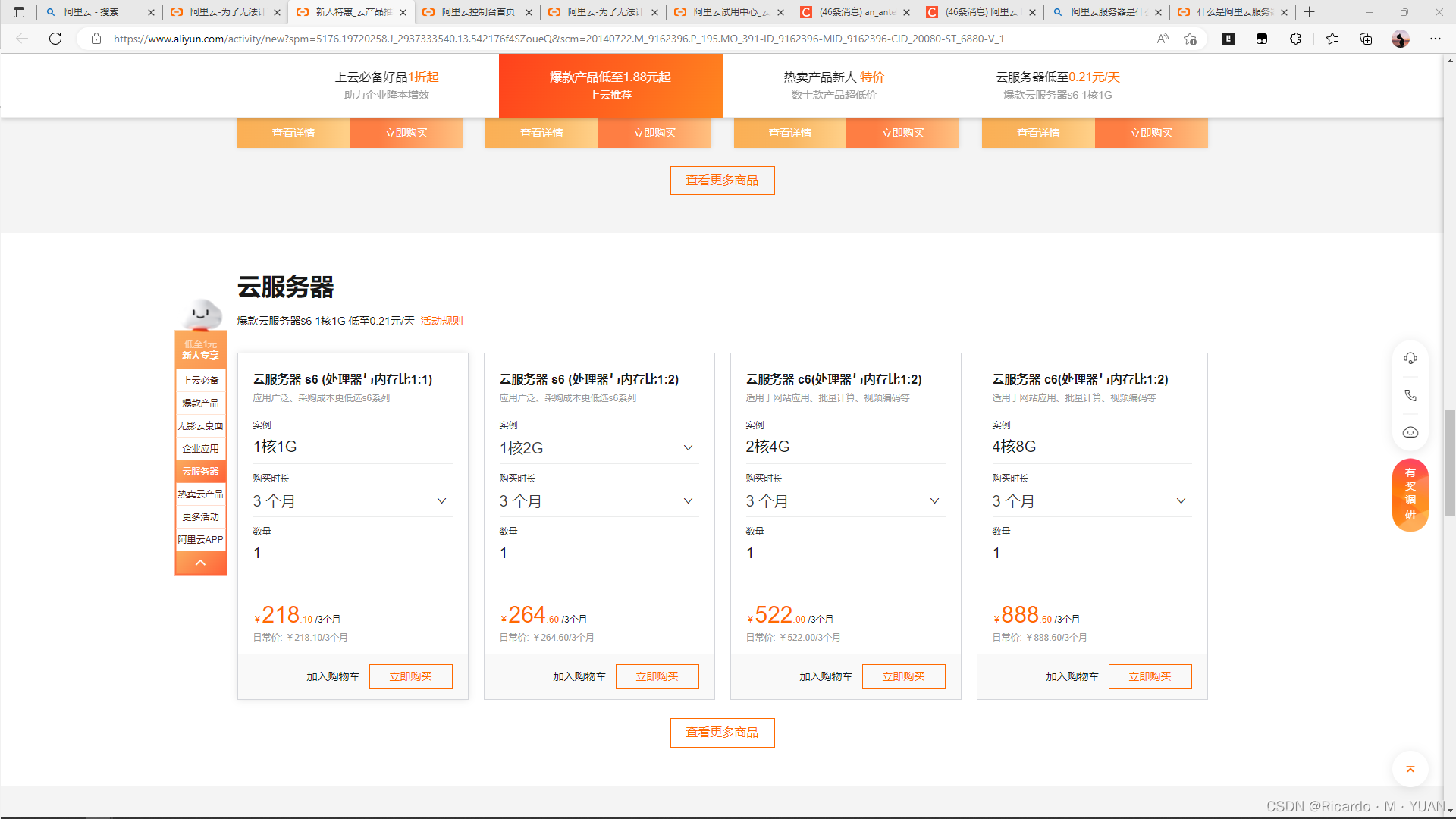Switch to 阿里云试用中心 browser tab
Viewport: 1456px width, 819px height.
tap(730, 12)
